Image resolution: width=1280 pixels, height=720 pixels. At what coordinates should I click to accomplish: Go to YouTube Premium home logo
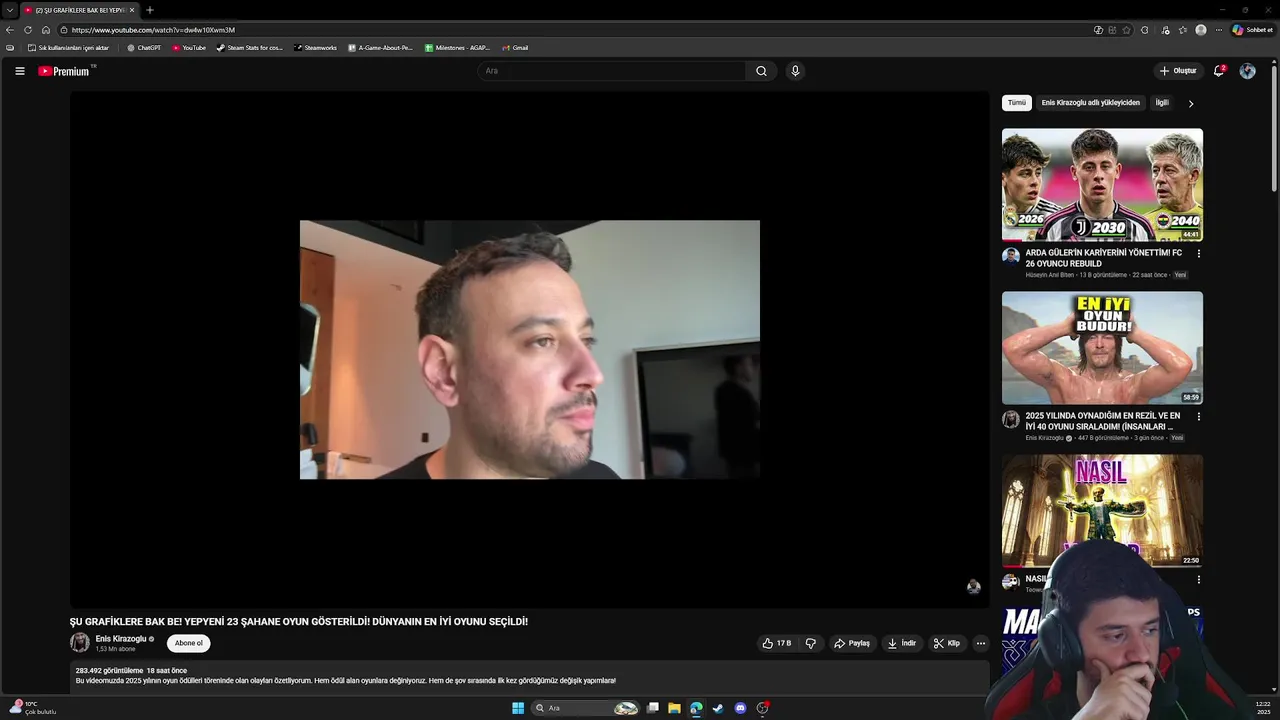coord(64,71)
